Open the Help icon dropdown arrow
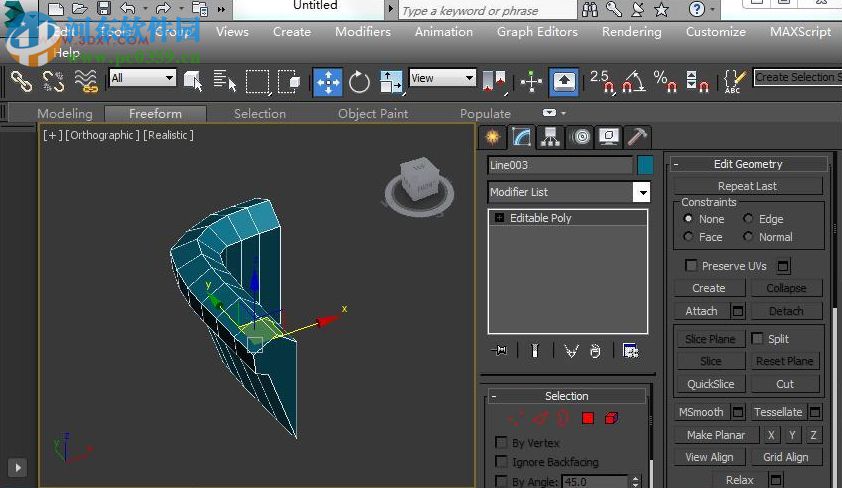 tap(713, 9)
